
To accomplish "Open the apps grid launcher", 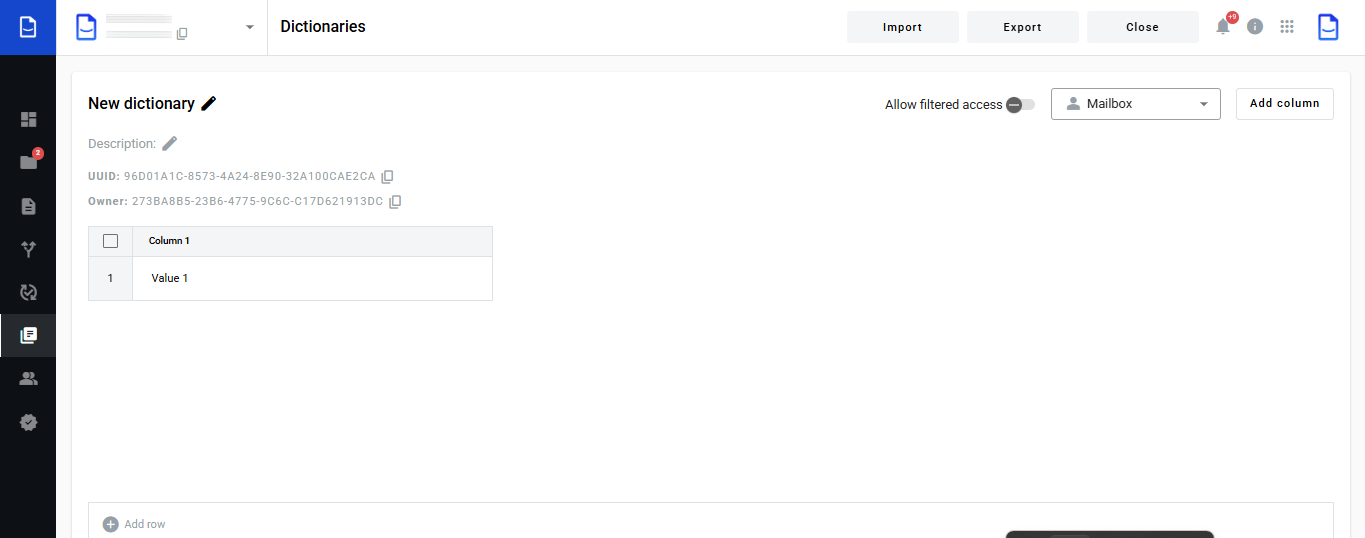I will 1287,27.
